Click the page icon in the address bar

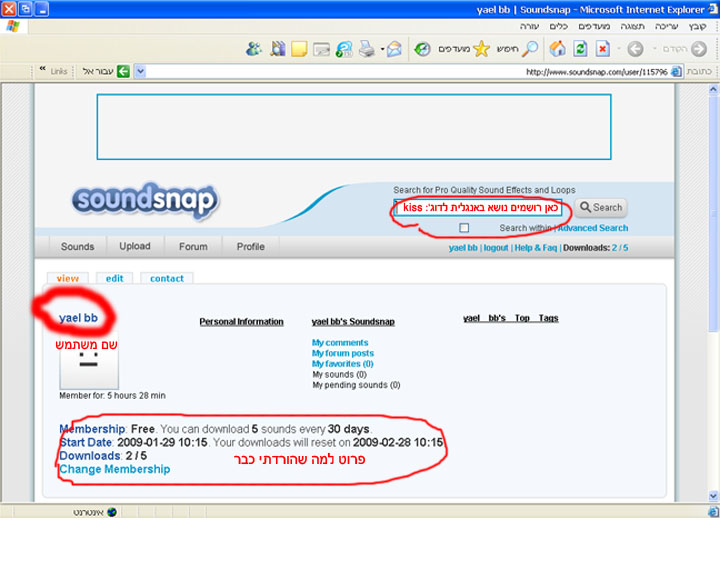pyautogui.click(x=676, y=72)
